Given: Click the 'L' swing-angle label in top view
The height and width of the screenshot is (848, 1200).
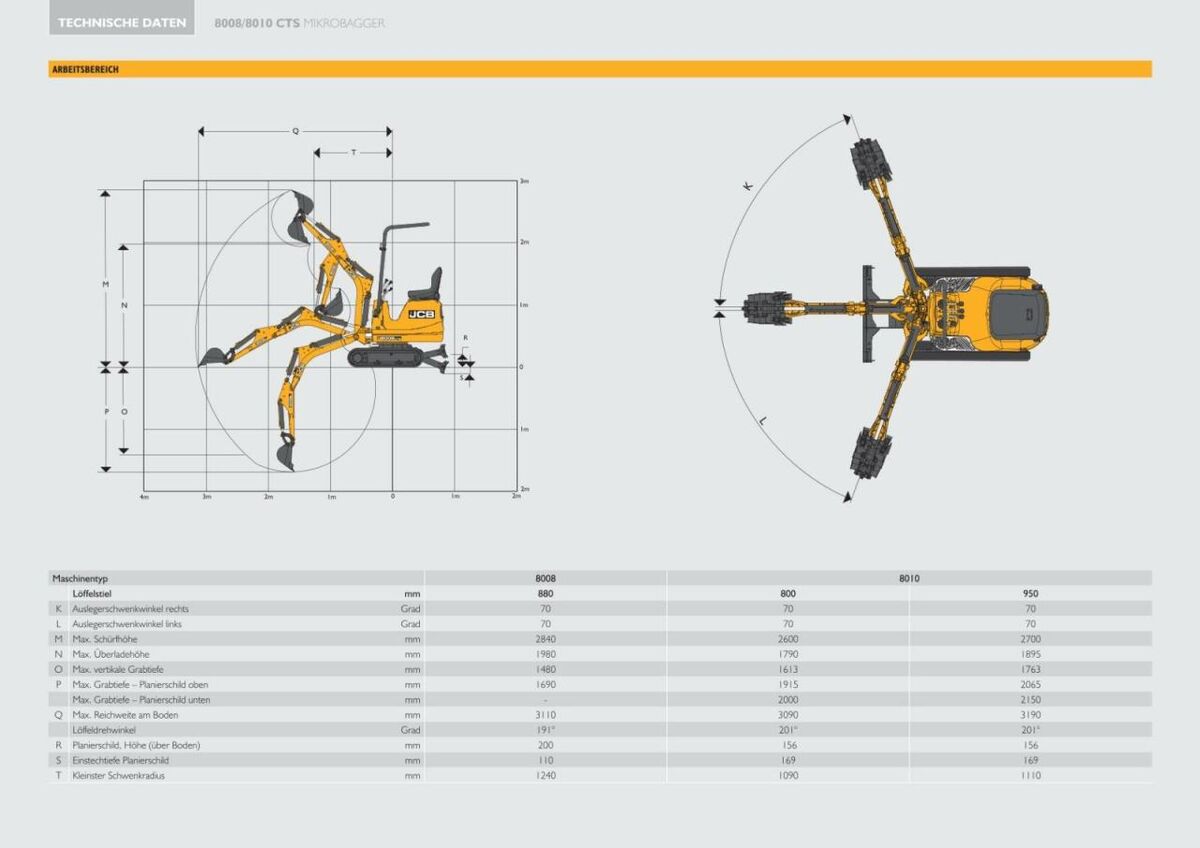Looking at the screenshot, I should tap(762, 423).
